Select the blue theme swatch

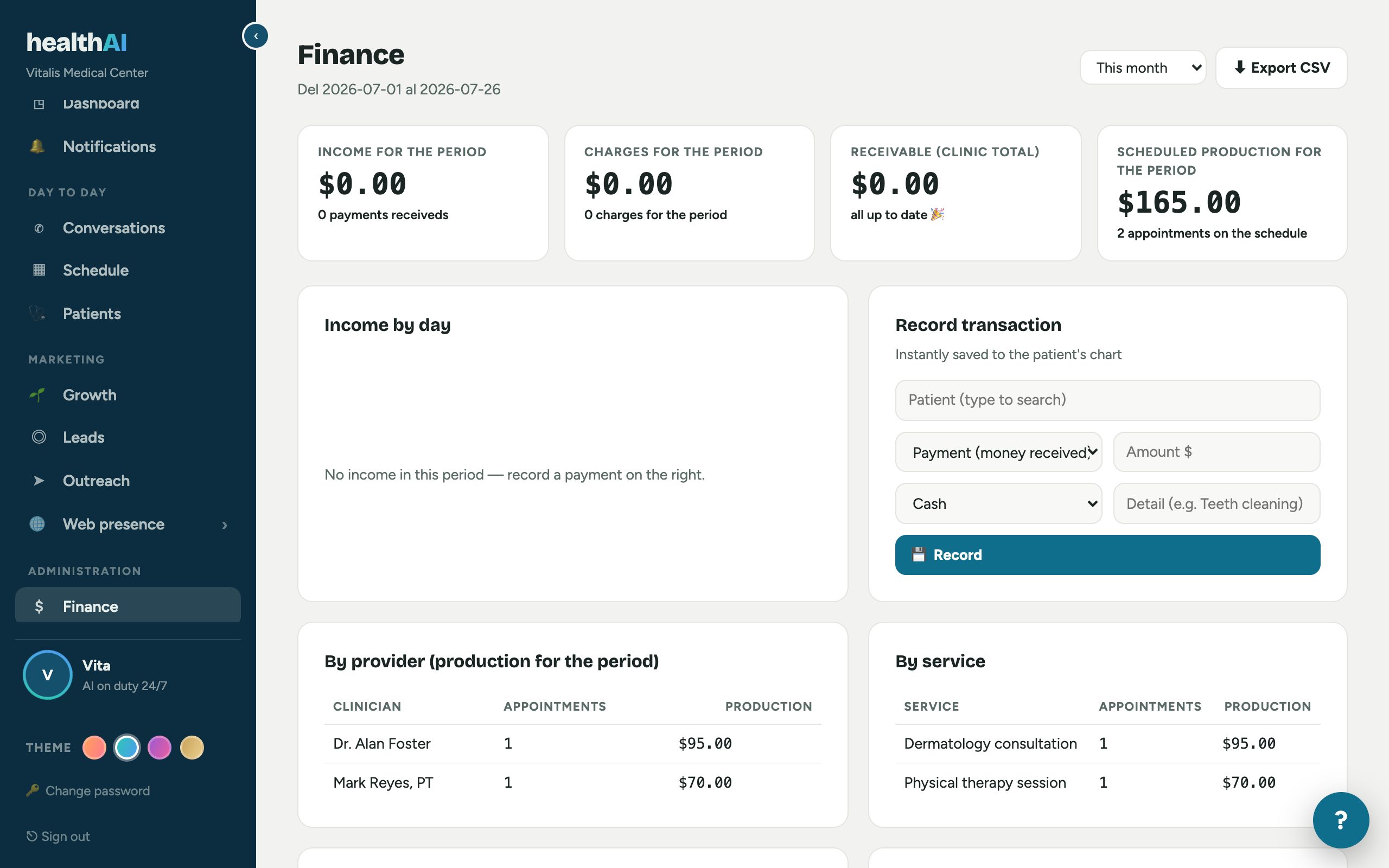click(127, 748)
